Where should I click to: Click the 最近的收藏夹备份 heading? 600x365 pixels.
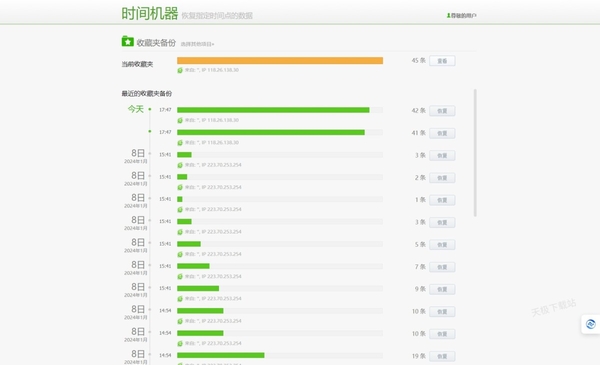pyautogui.click(x=147, y=94)
